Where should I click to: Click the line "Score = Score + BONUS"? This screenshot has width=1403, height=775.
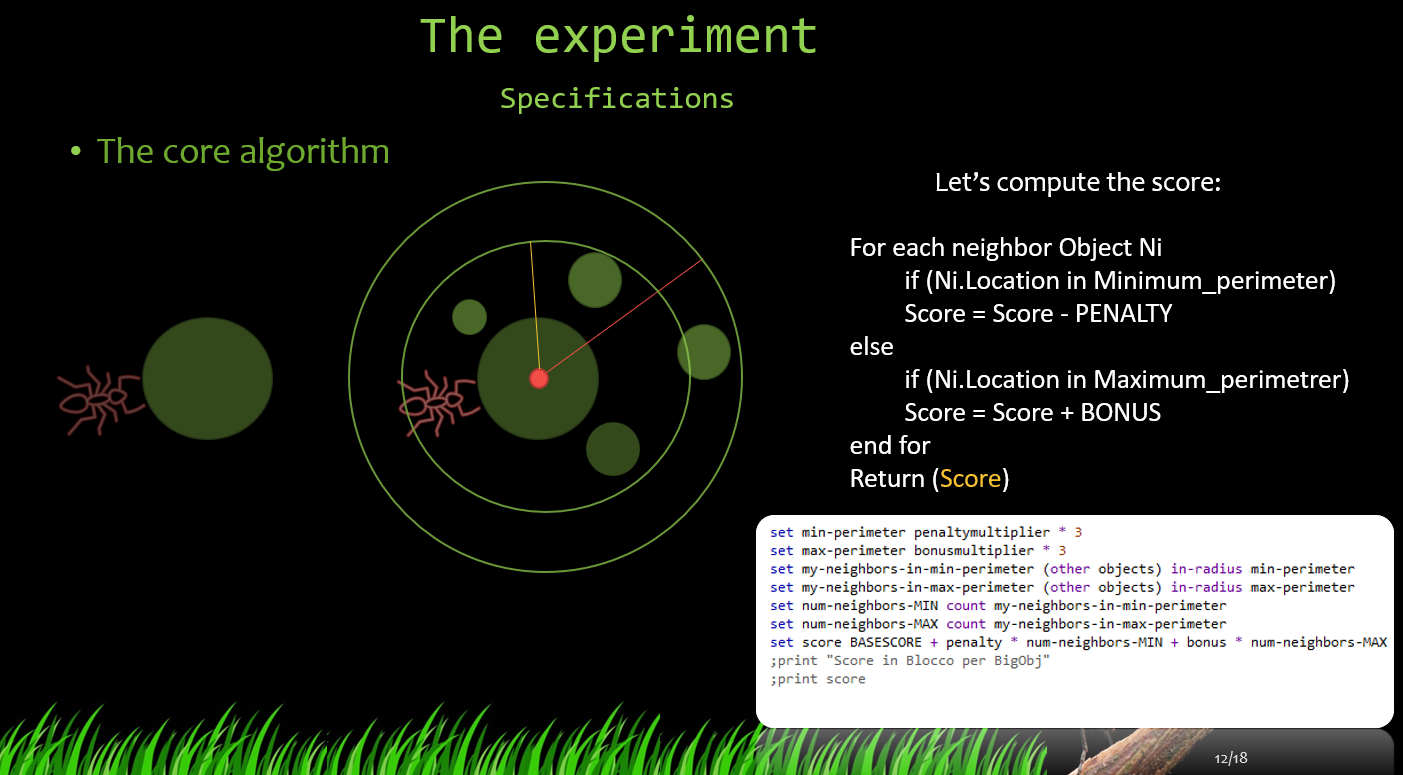pos(1033,412)
